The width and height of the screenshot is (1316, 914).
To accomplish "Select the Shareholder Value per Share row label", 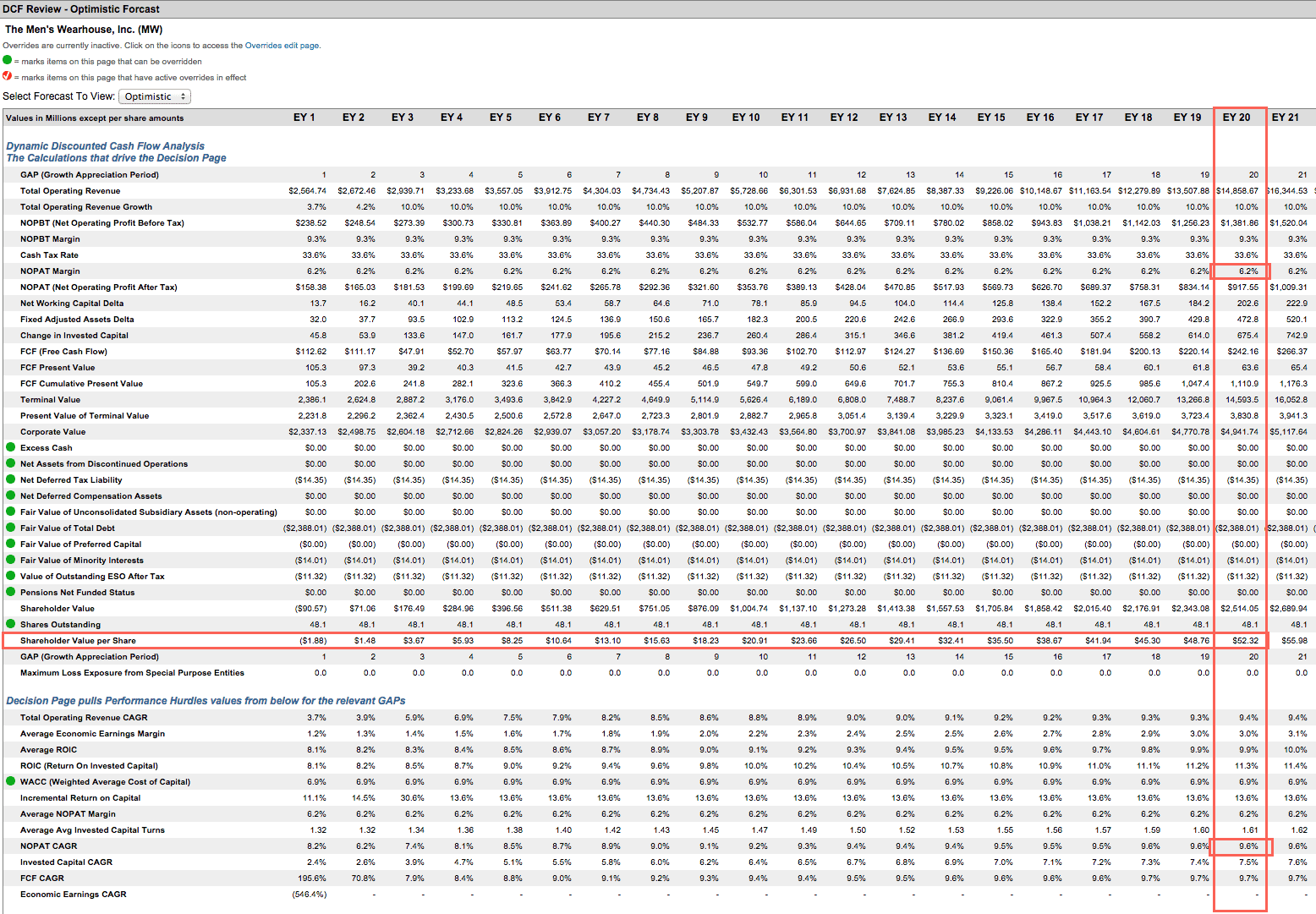I will pos(78,641).
